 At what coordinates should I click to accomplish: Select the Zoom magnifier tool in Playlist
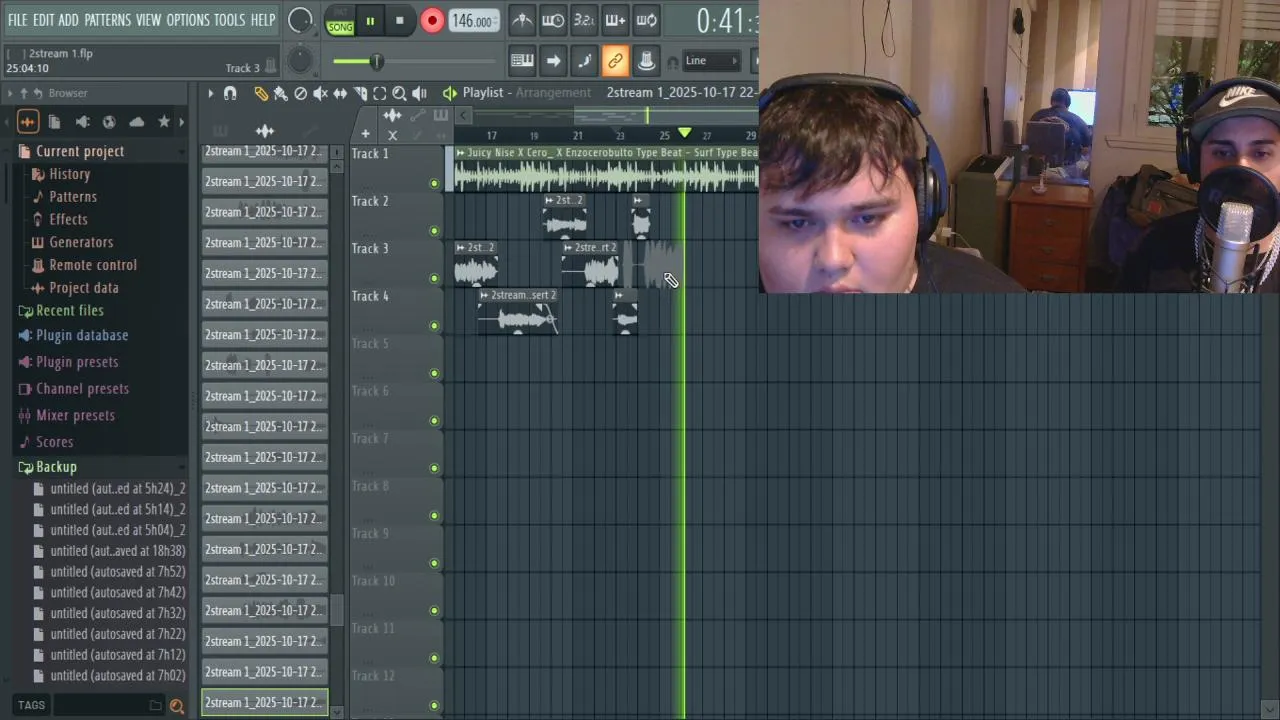coord(399,93)
